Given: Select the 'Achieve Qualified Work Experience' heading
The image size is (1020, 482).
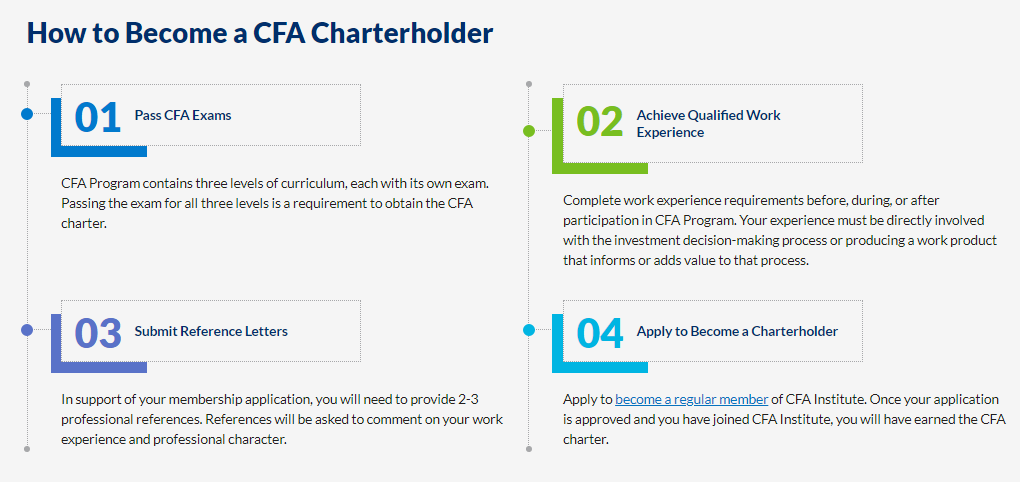Looking at the screenshot, I should pos(708,123).
